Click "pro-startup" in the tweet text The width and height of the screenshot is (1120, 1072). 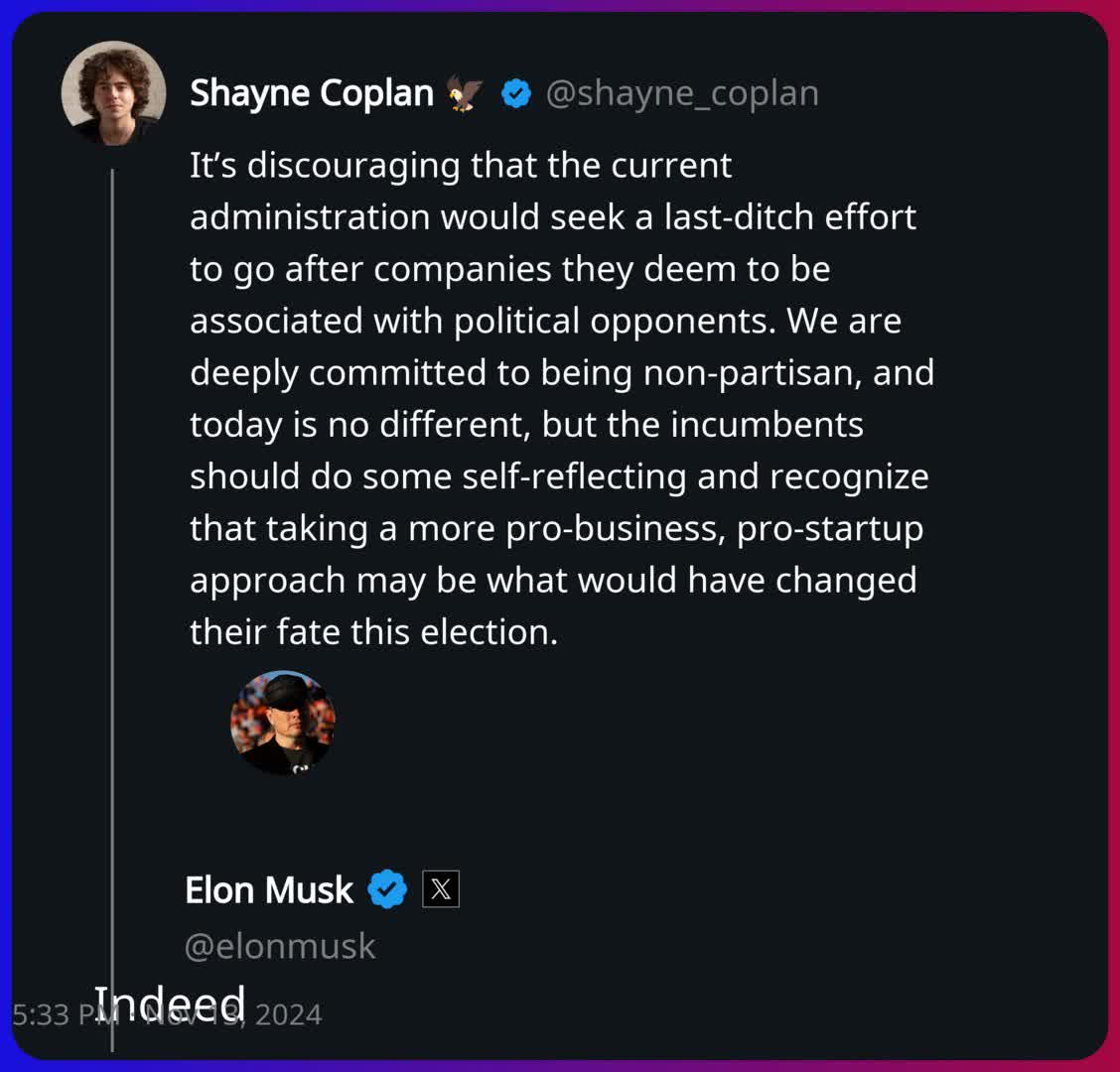(x=830, y=528)
